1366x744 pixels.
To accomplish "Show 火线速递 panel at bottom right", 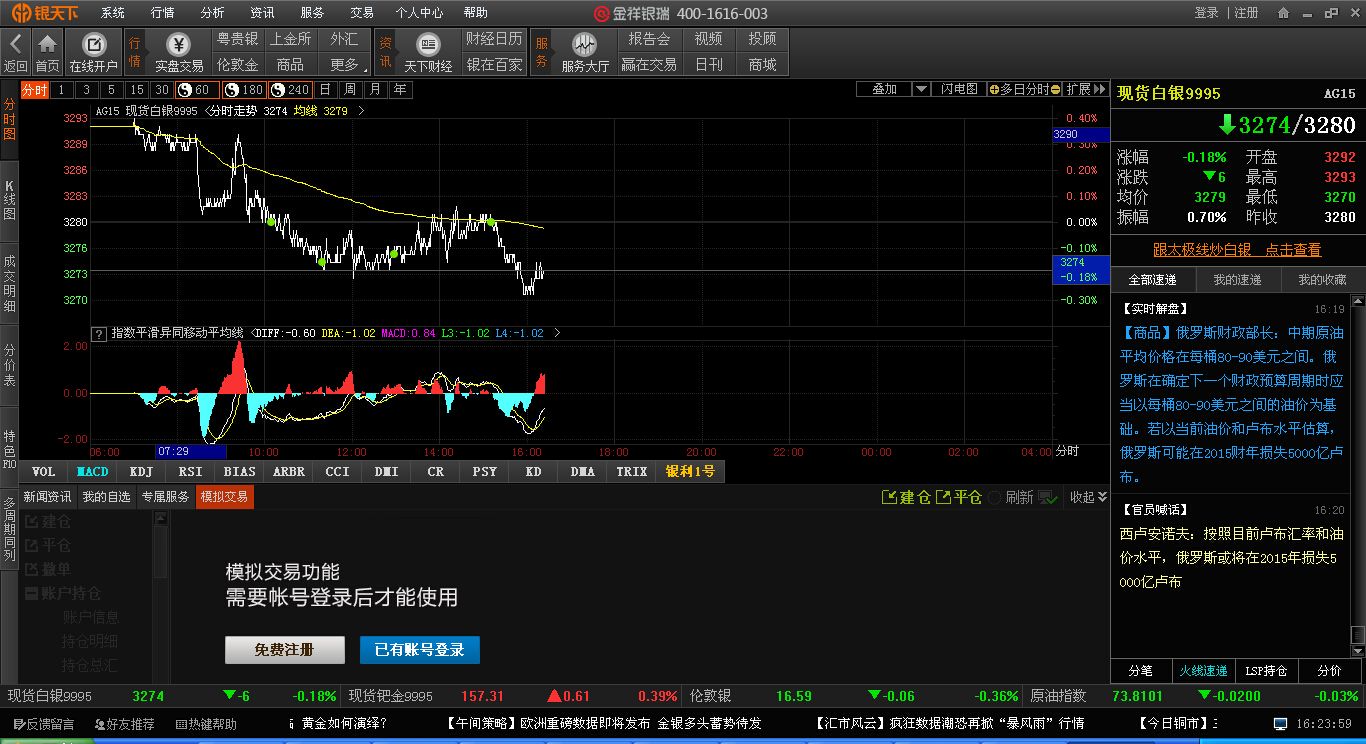I will pos(1203,671).
